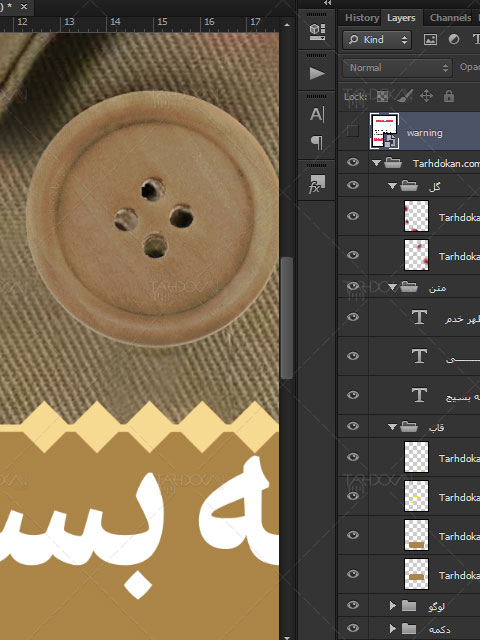
Task: Show the hidden warning layer
Action: 353,131
